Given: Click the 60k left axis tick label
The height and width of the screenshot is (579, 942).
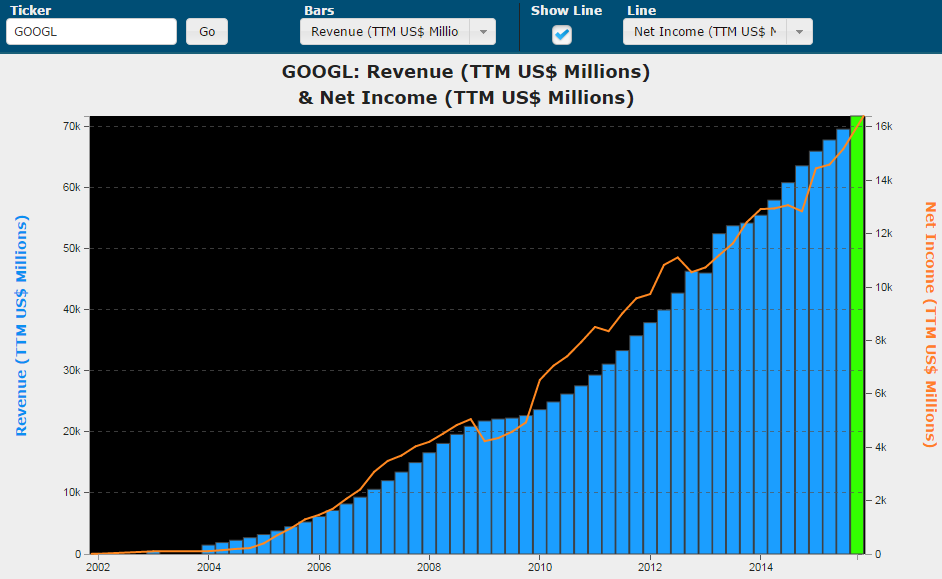Looking at the screenshot, I should pyautogui.click(x=71, y=187).
